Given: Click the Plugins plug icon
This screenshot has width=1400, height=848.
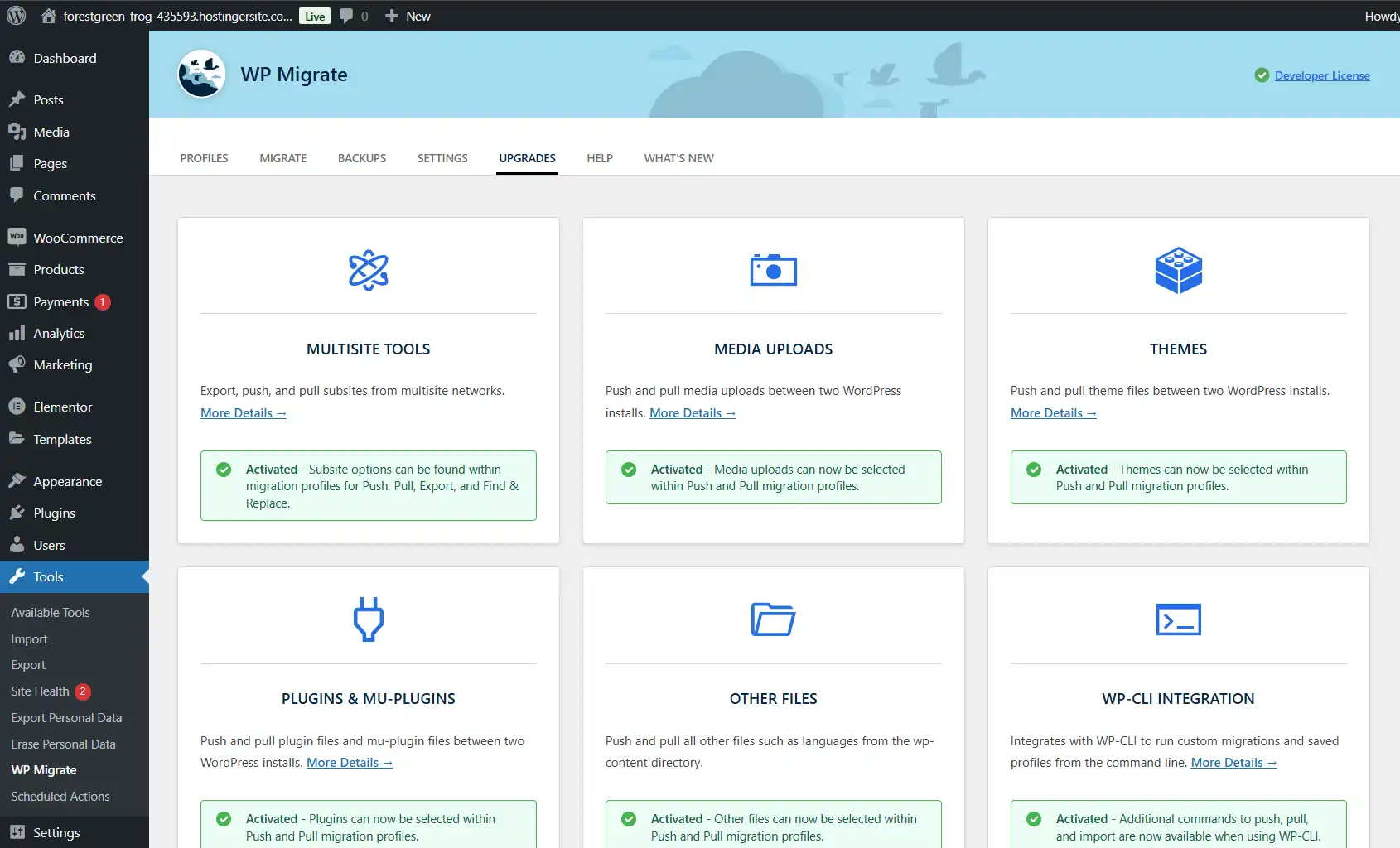Looking at the screenshot, I should (369, 619).
